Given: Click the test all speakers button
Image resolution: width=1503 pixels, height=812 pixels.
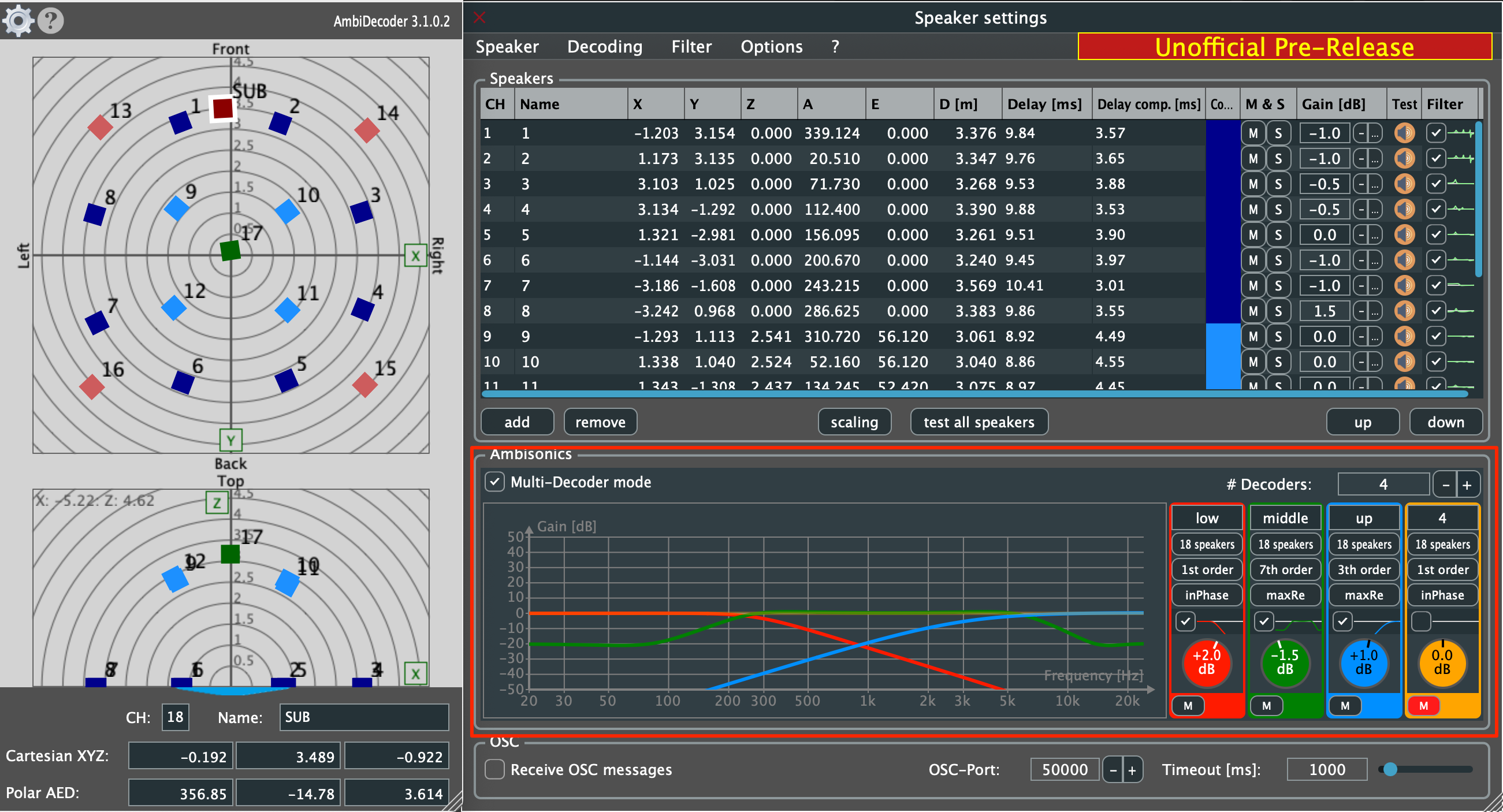Looking at the screenshot, I should pyautogui.click(x=979, y=422).
